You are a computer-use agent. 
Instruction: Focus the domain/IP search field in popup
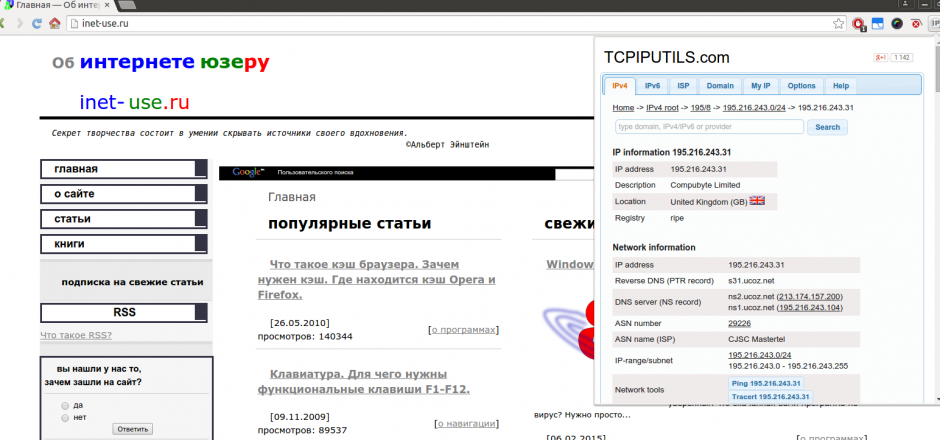coord(709,127)
